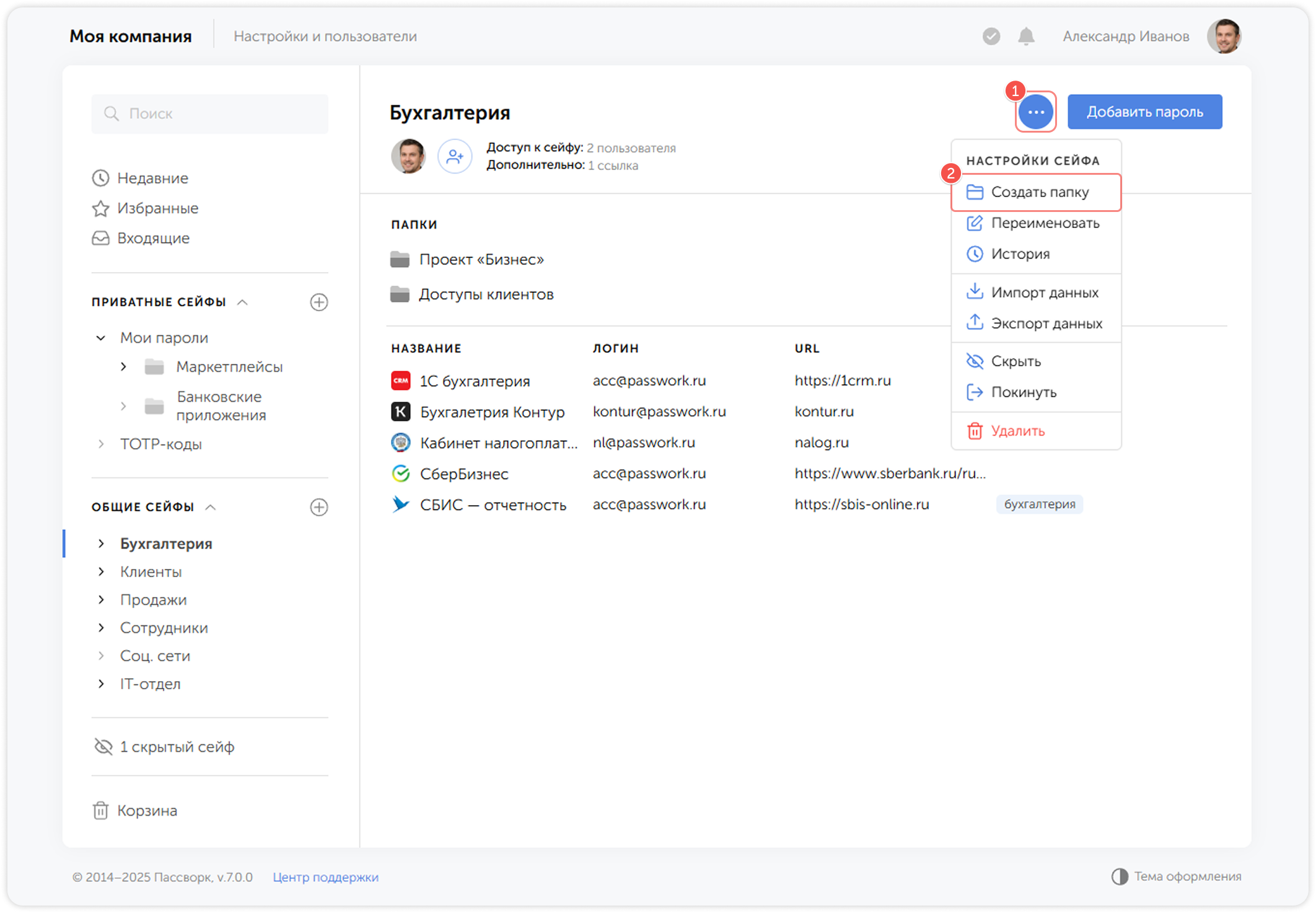Screen dimensions: 1316x913
Task: Click the add user icon in vault access
Action: click(455, 156)
